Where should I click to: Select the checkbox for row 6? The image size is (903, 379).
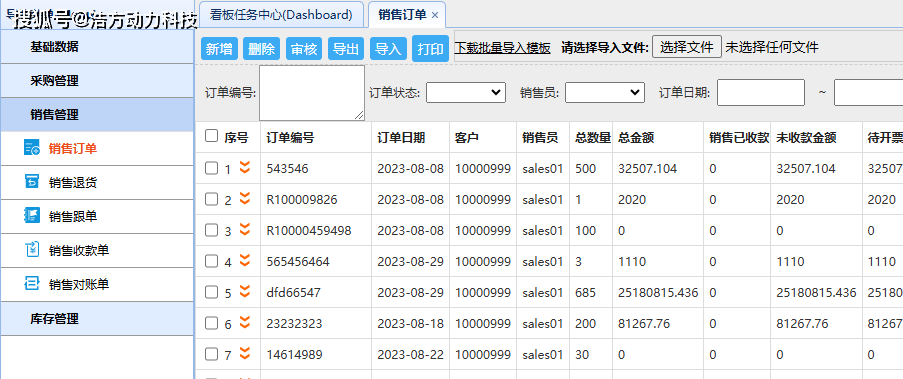pos(211,323)
